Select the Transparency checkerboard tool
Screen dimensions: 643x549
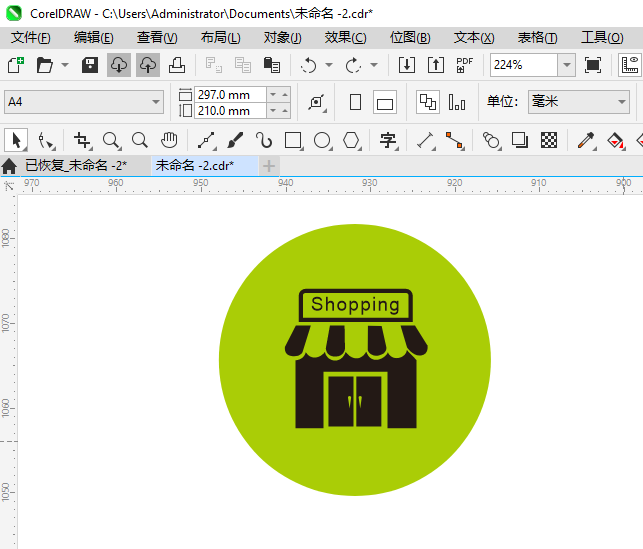pyautogui.click(x=549, y=140)
